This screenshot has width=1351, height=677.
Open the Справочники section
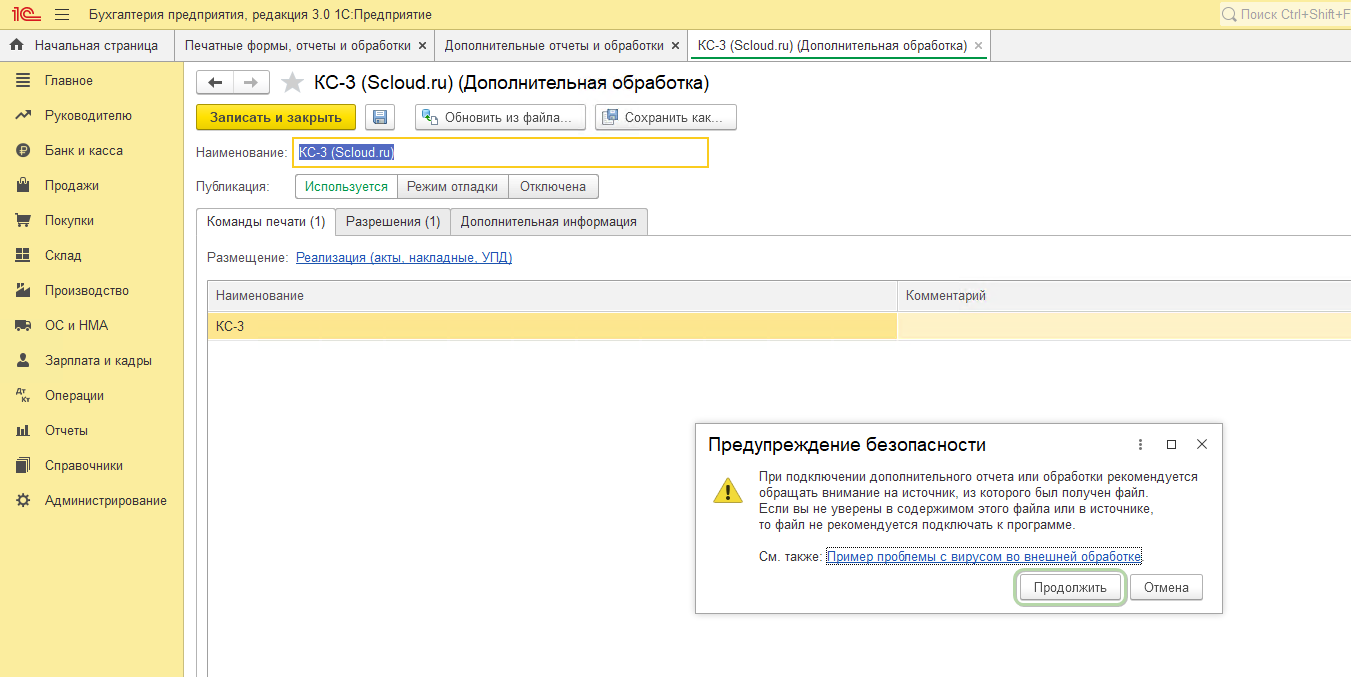tap(84, 465)
